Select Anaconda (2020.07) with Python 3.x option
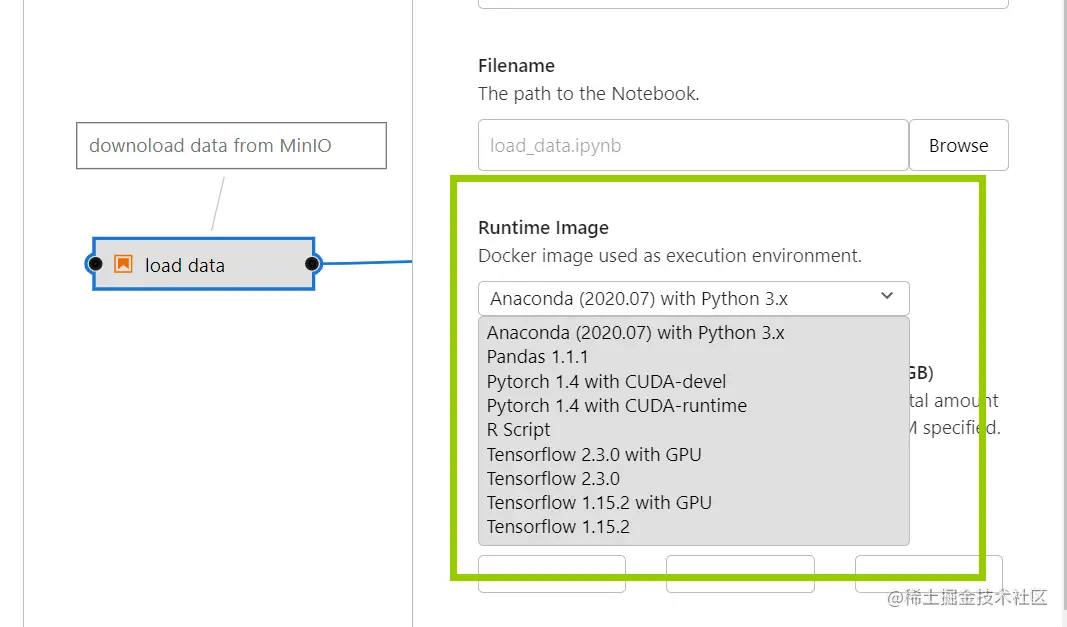Viewport: 1067px width, 627px height. [635, 333]
